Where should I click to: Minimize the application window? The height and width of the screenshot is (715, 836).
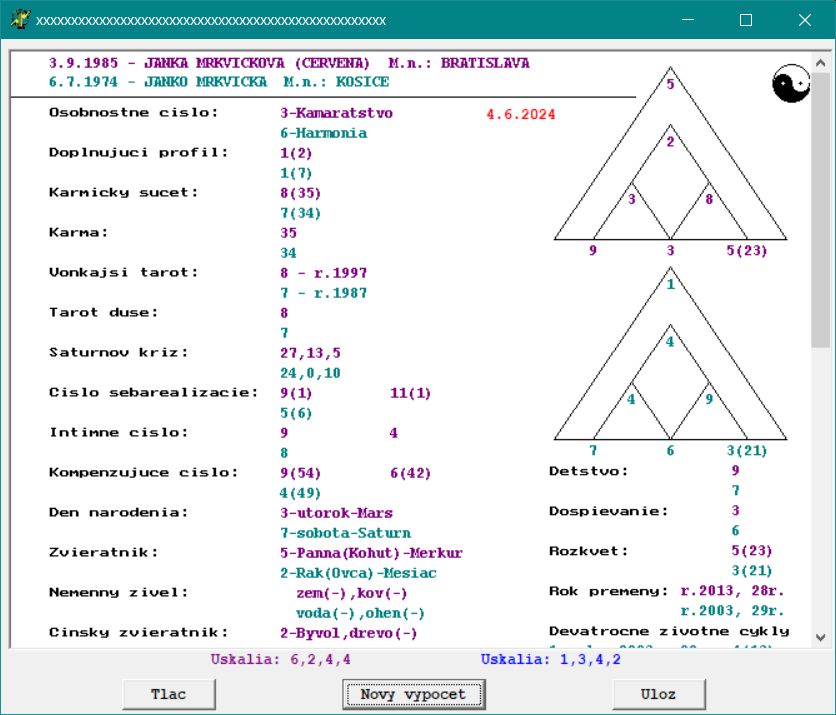click(688, 20)
